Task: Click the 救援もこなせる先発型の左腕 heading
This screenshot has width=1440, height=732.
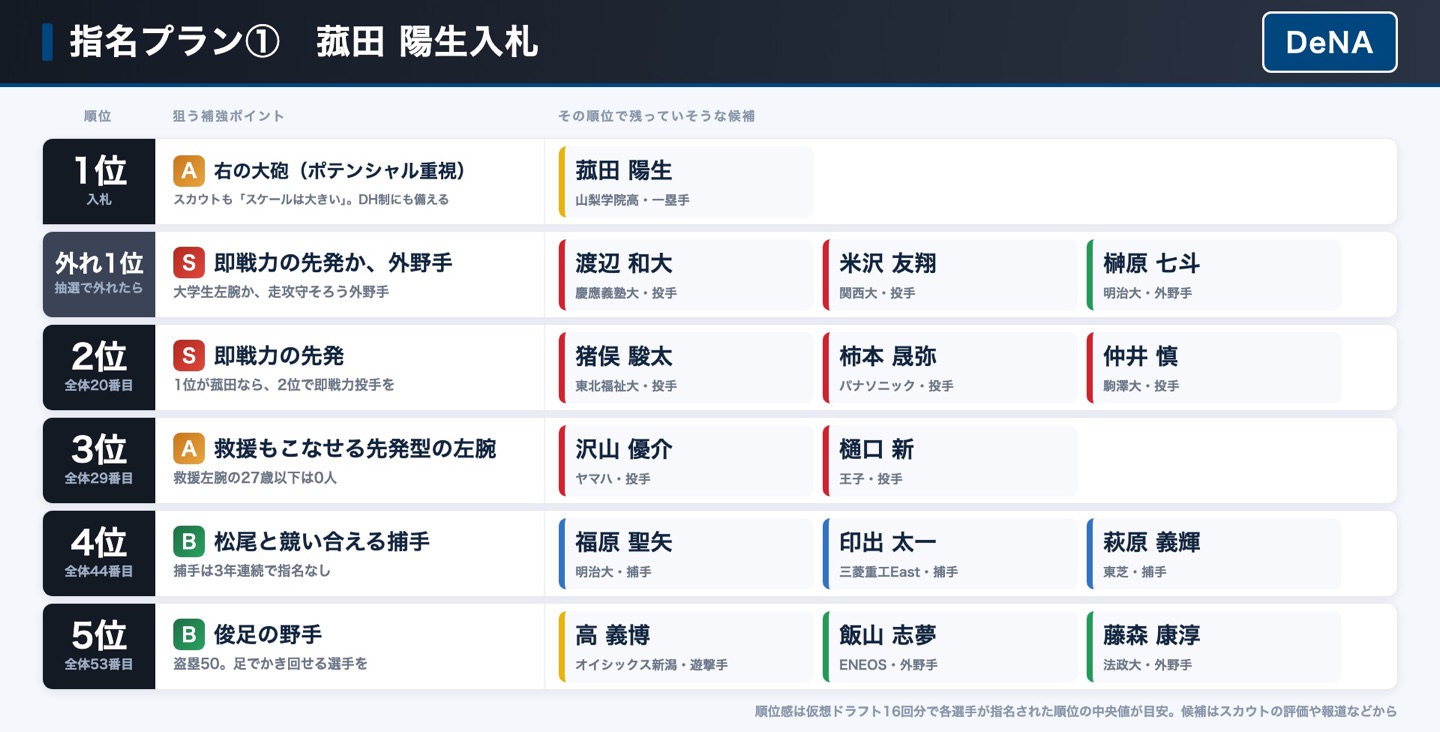Action: pyautogui.click(x=355, y=449)
